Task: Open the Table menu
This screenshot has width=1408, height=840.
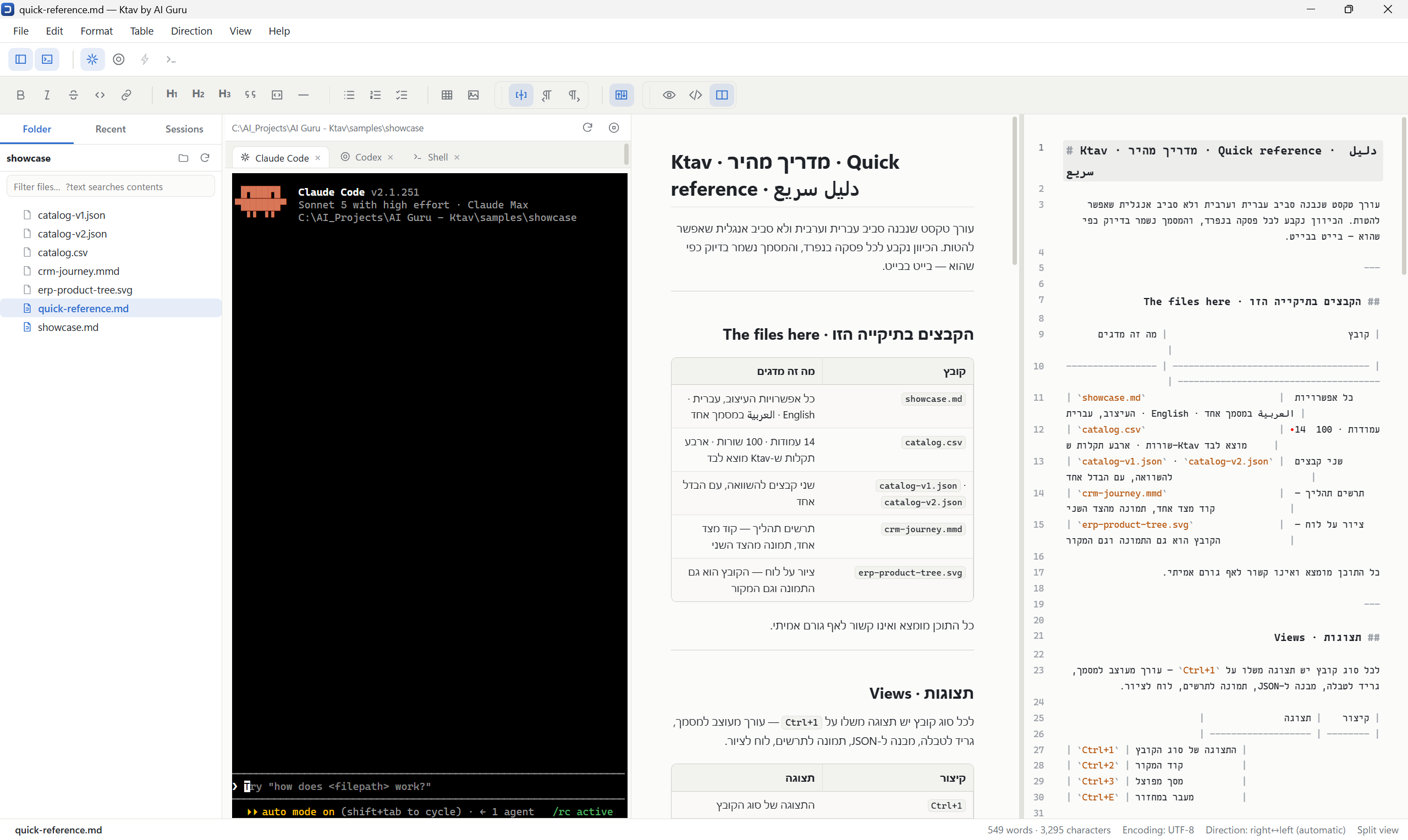Action: pyautogui.click(x=141, y=31)
